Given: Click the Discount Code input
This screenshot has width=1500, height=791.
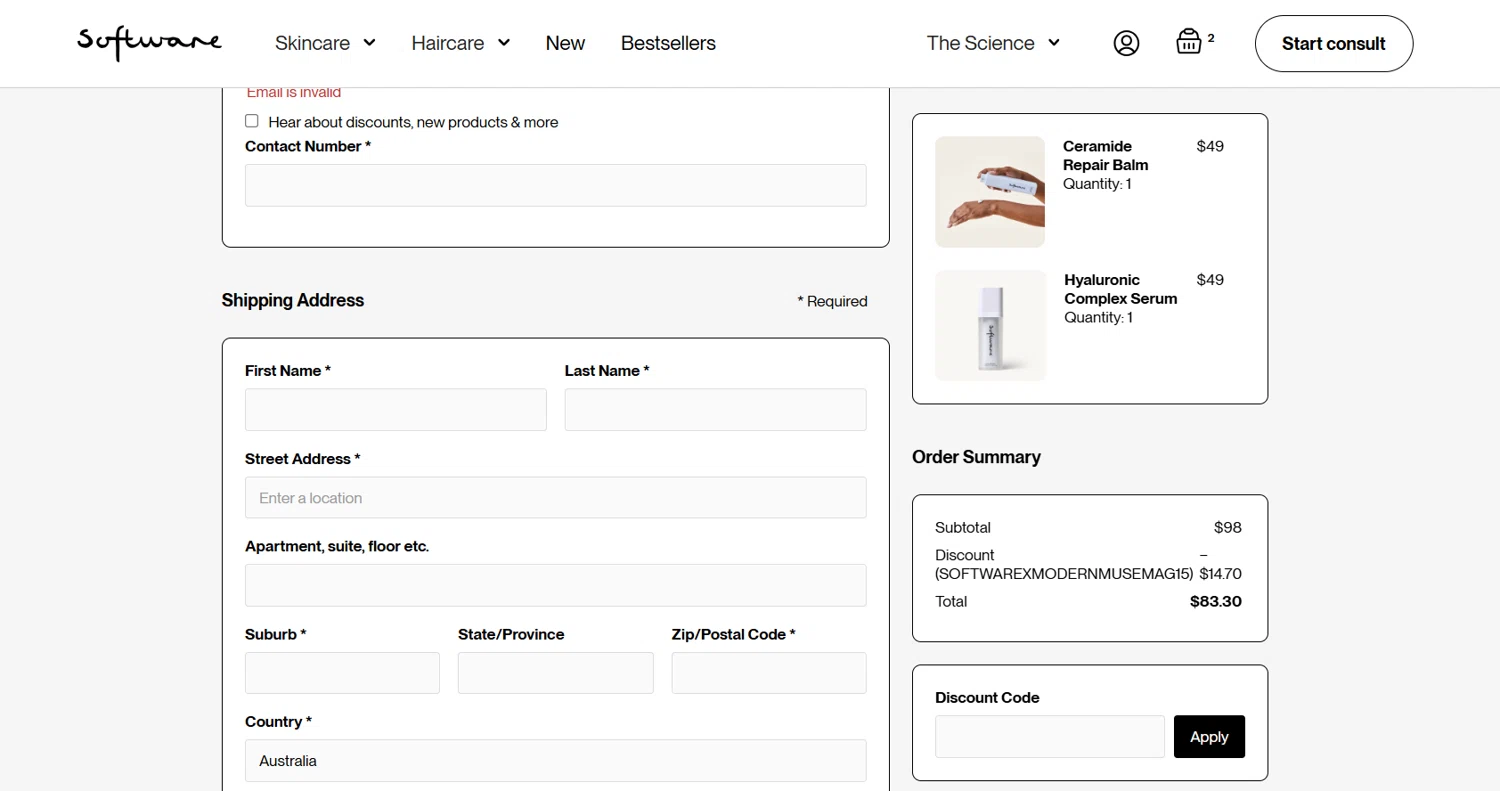Looking at the screenshot, I should (x=1050, y=736).
